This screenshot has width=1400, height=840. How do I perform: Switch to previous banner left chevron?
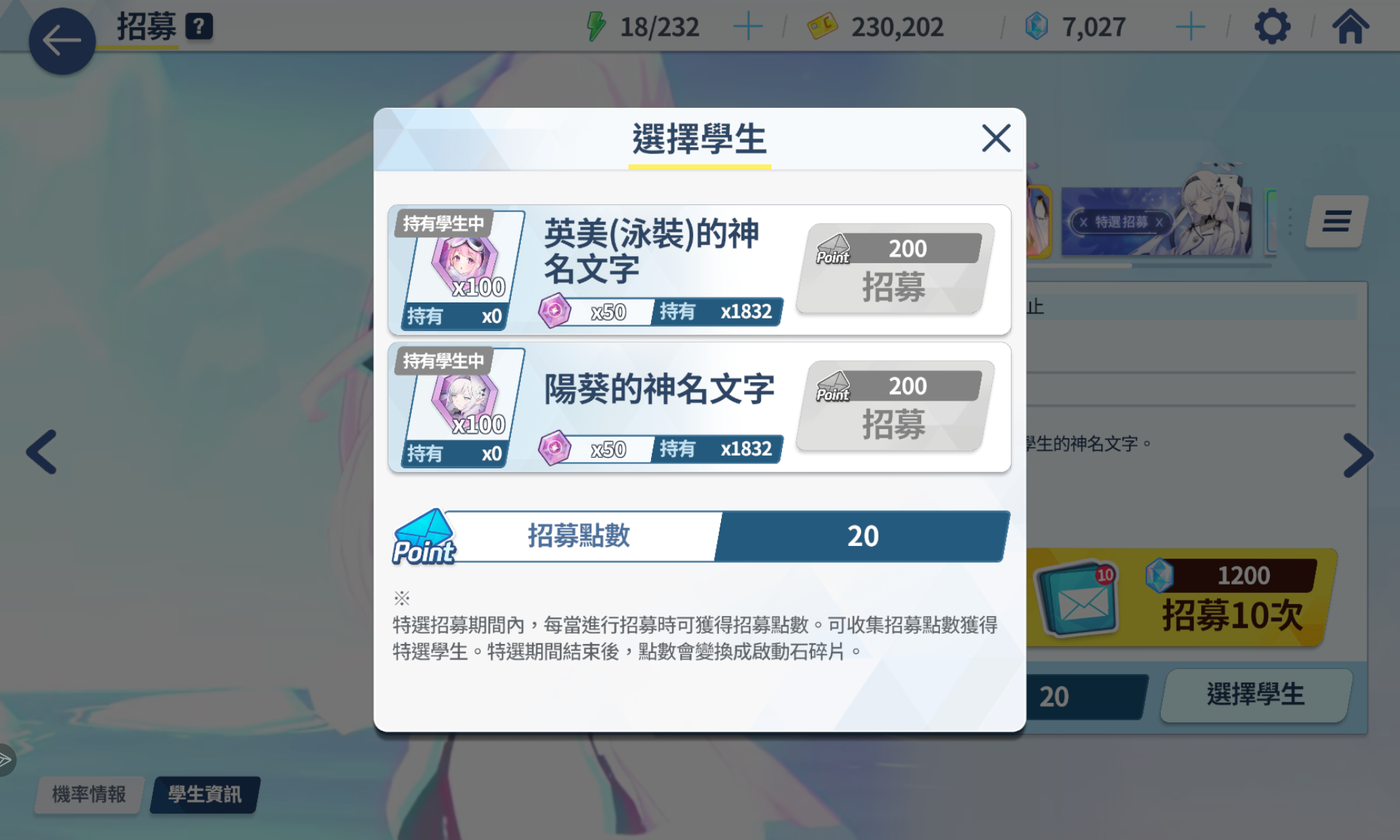coord(41,452)
